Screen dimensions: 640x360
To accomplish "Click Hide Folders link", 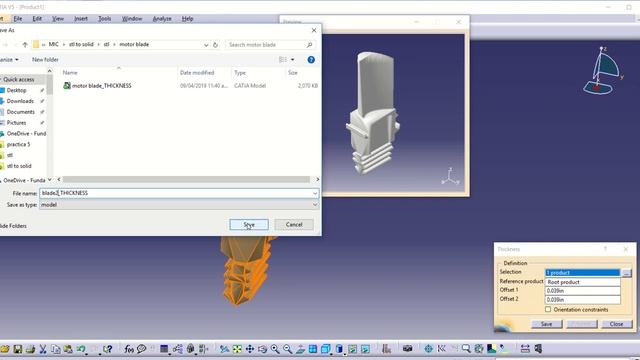I will (x=13, y=226).
